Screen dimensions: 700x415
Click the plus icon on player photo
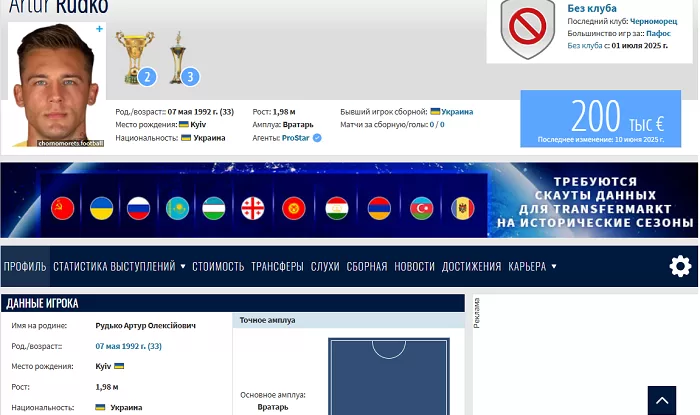click(99, 30)
